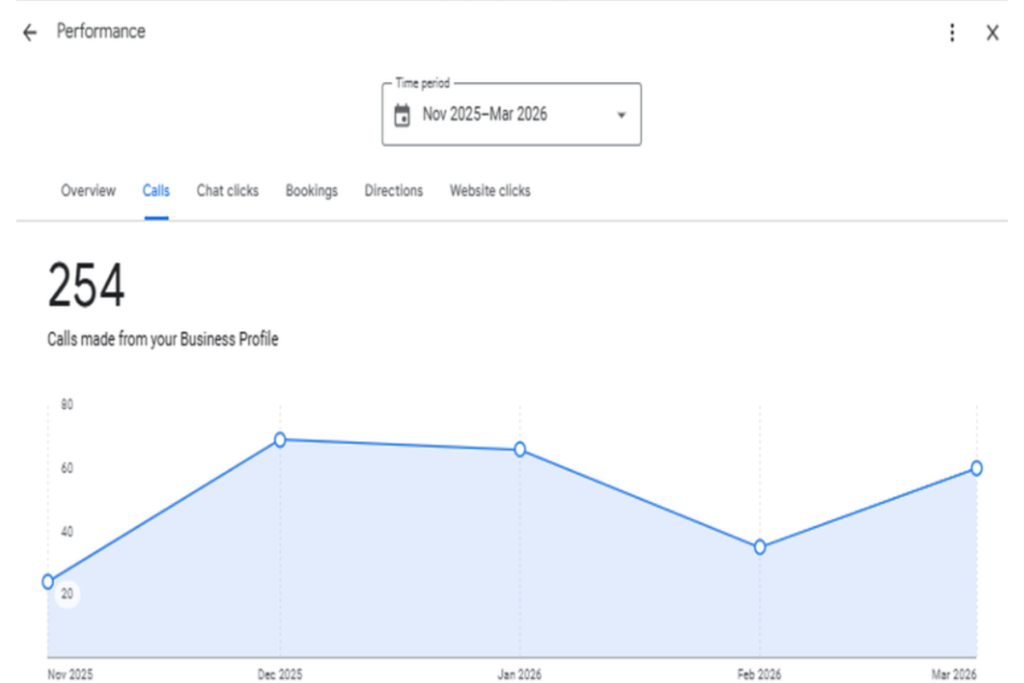Screen dimensions: 1024x683
Task: Click the 80 label on the y-axis
Action: (67, 405)
